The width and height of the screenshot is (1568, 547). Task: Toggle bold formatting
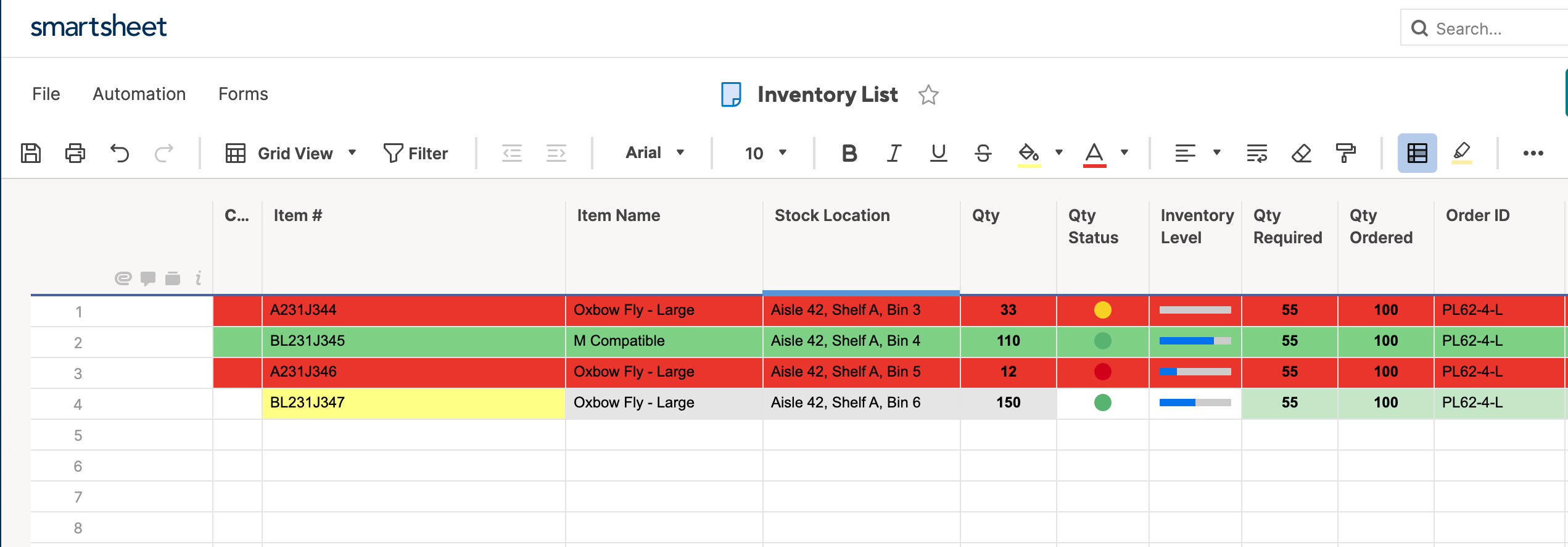pos(849,153)
